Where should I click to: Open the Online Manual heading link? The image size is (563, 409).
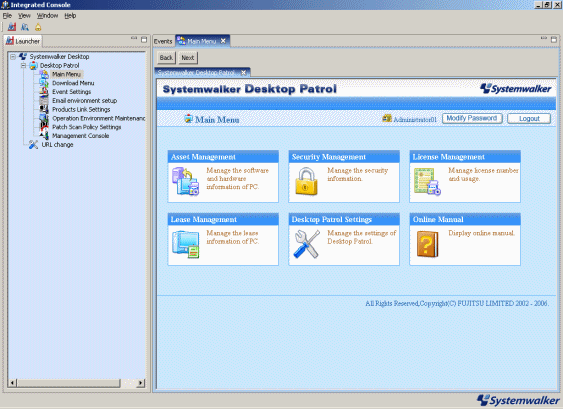438,219
